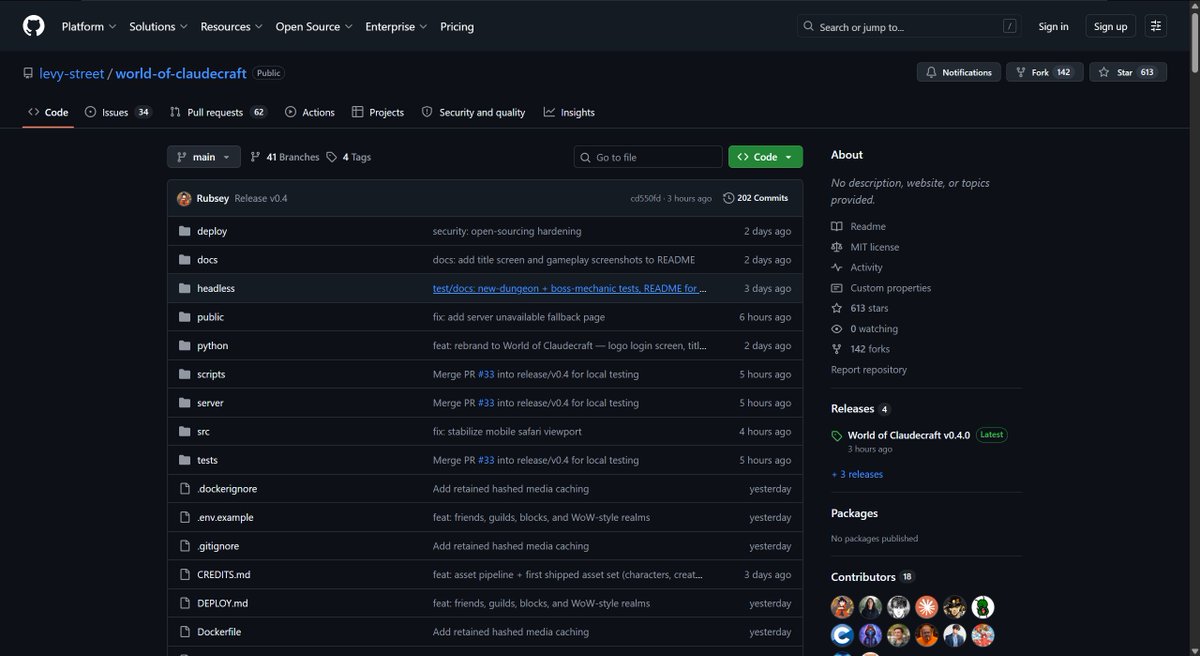View the 41 Branches link
The image size is (1200, 656).
point(285,157)
